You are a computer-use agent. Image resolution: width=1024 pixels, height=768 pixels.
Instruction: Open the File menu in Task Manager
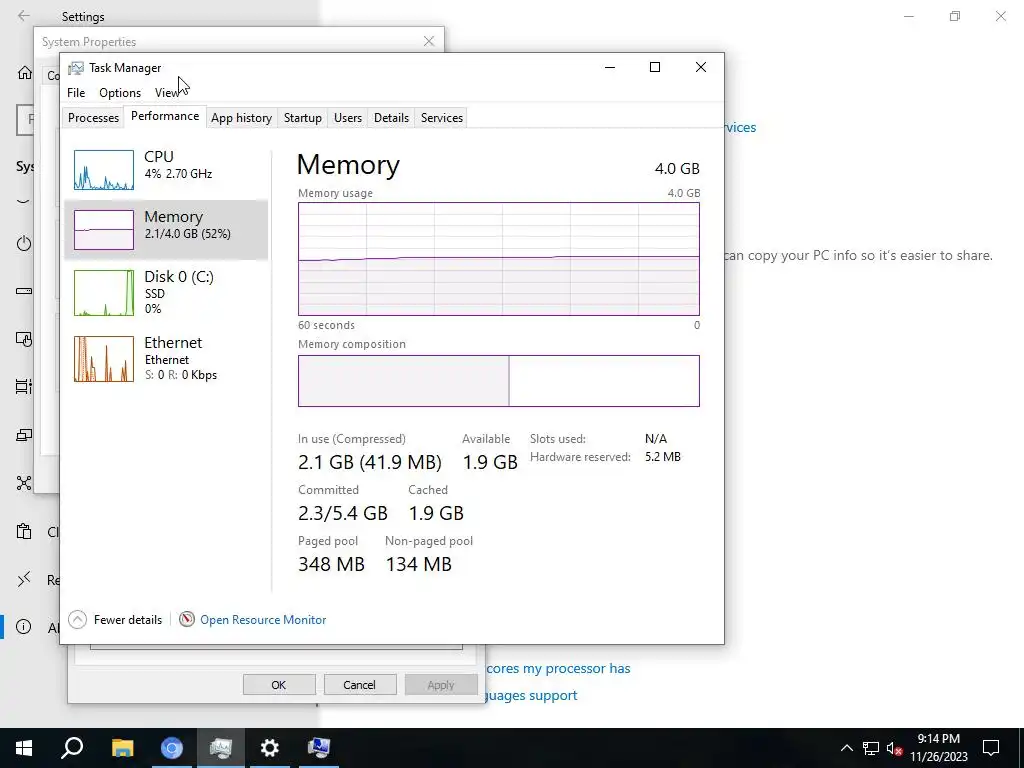(76, 93)
